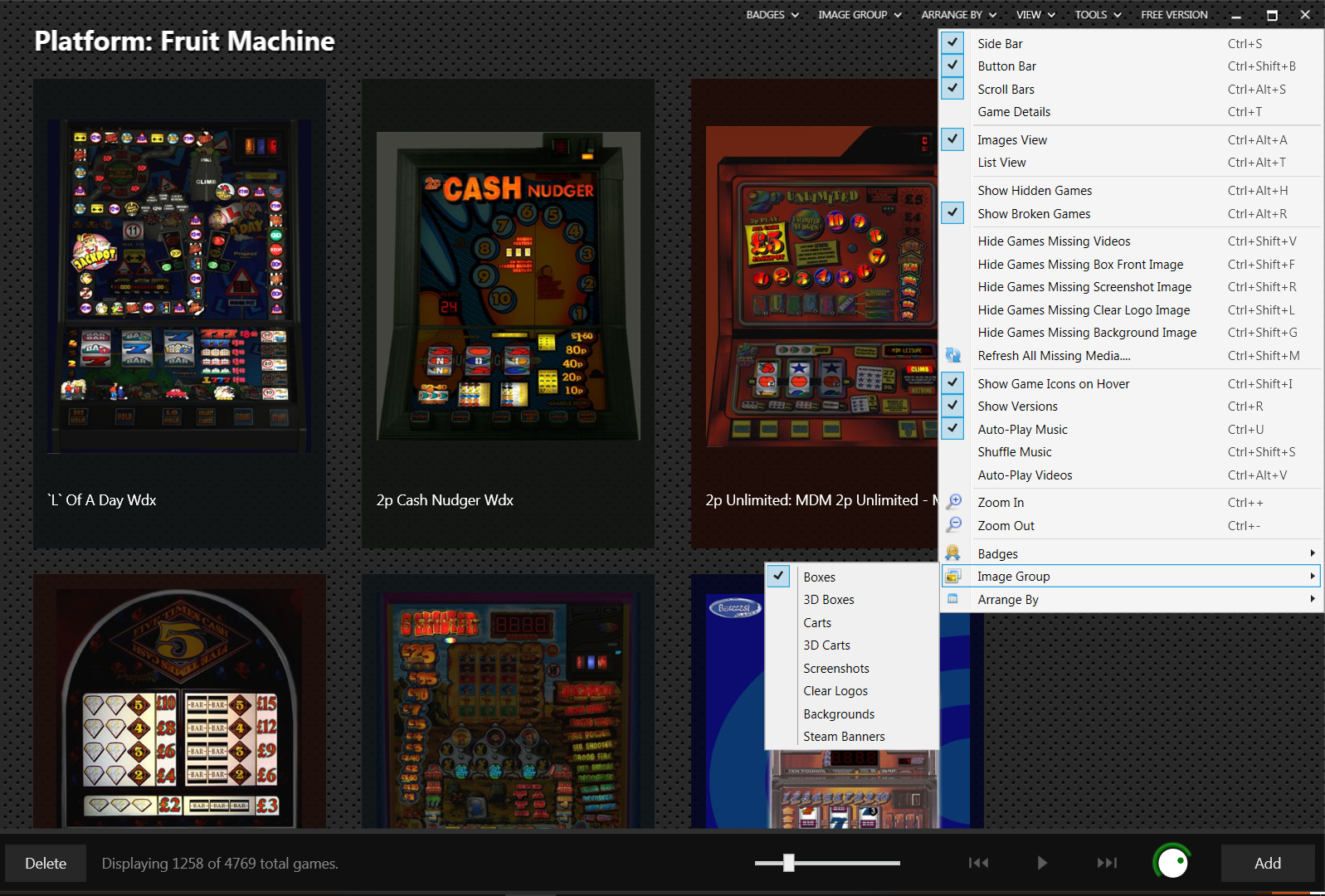The width and height of the screenshot is (1325, 896).
Task: Play the music track
Action: pyautogui.click(x=1042, y=863)
